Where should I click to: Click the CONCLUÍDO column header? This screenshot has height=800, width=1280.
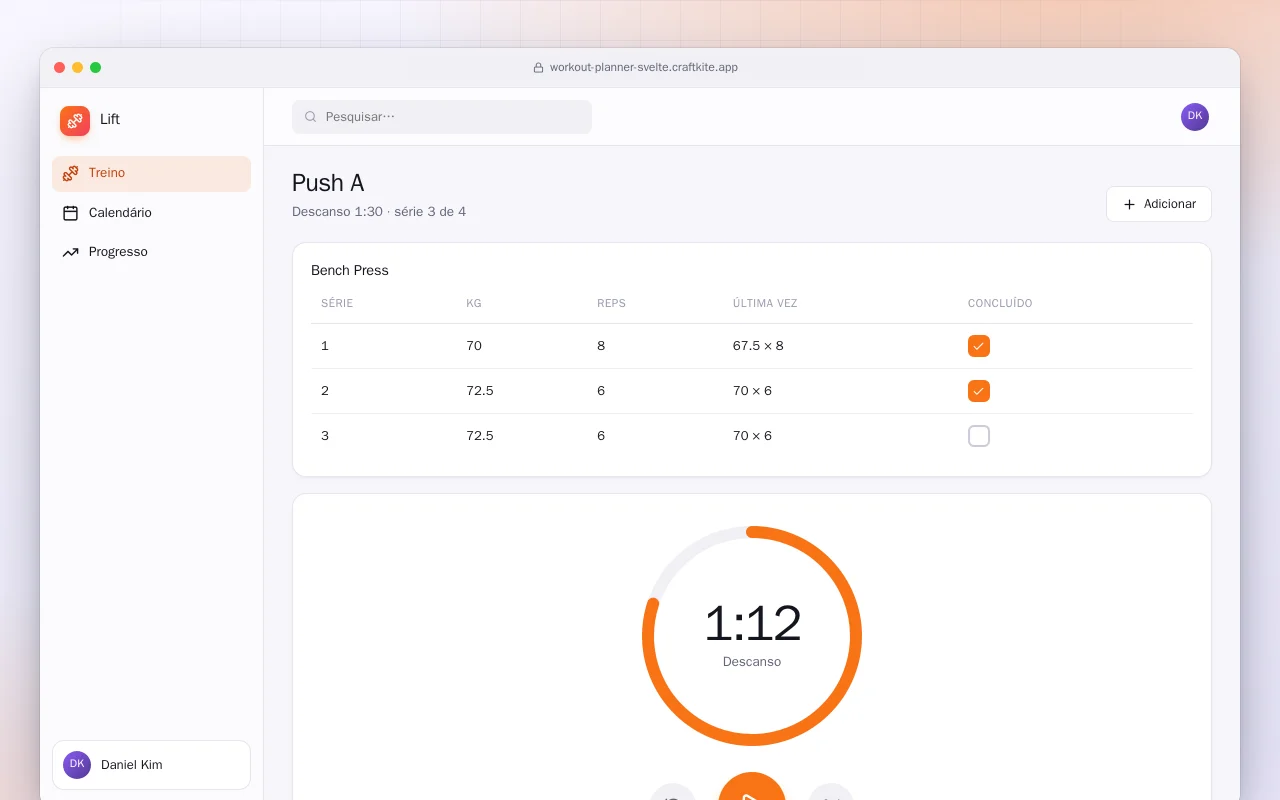[x=1000, y=303]
